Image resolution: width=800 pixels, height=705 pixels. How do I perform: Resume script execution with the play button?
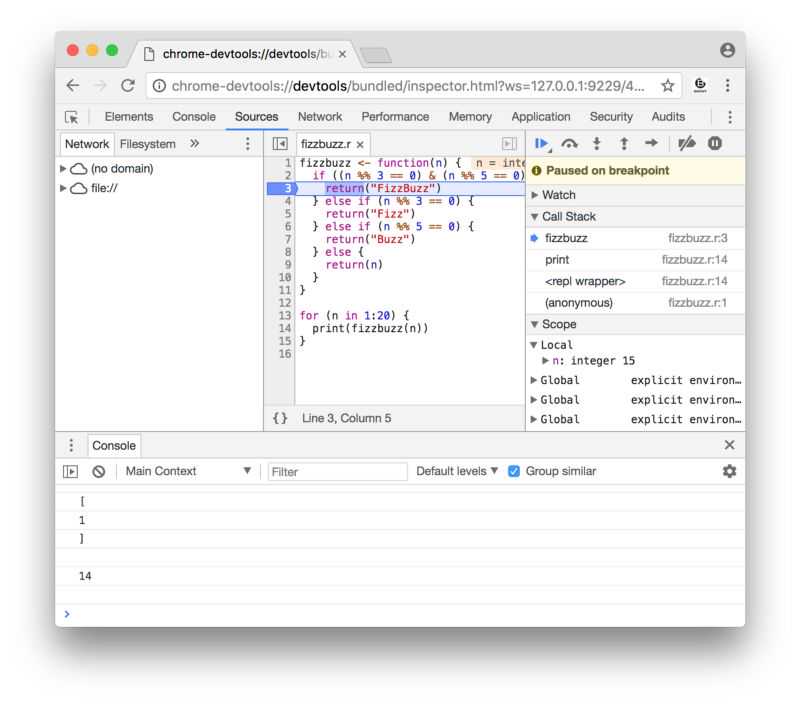tap(542, 144)
